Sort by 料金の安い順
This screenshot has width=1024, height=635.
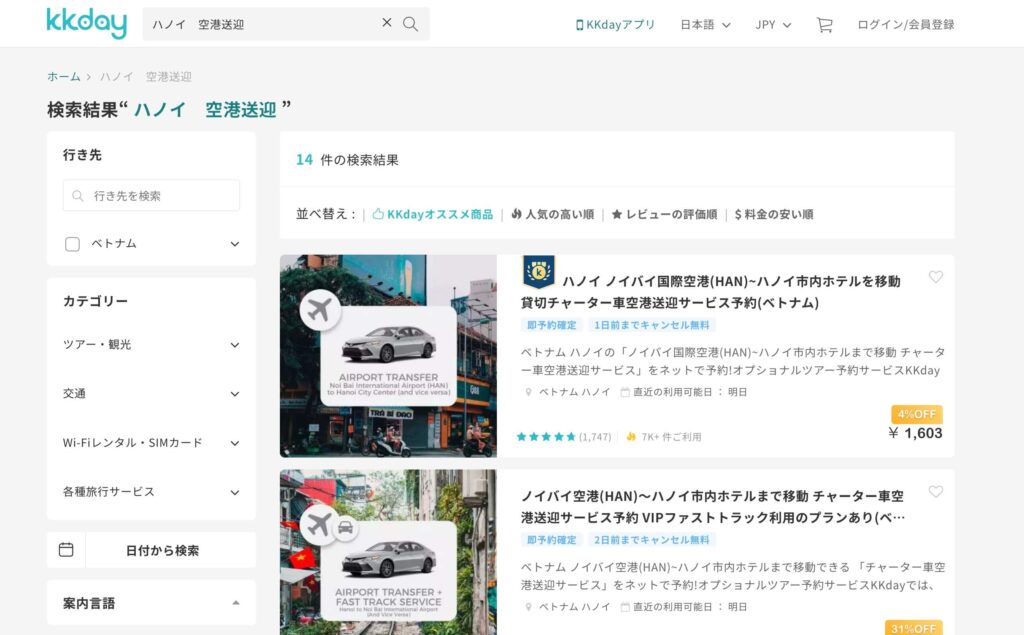click(774, 214)
